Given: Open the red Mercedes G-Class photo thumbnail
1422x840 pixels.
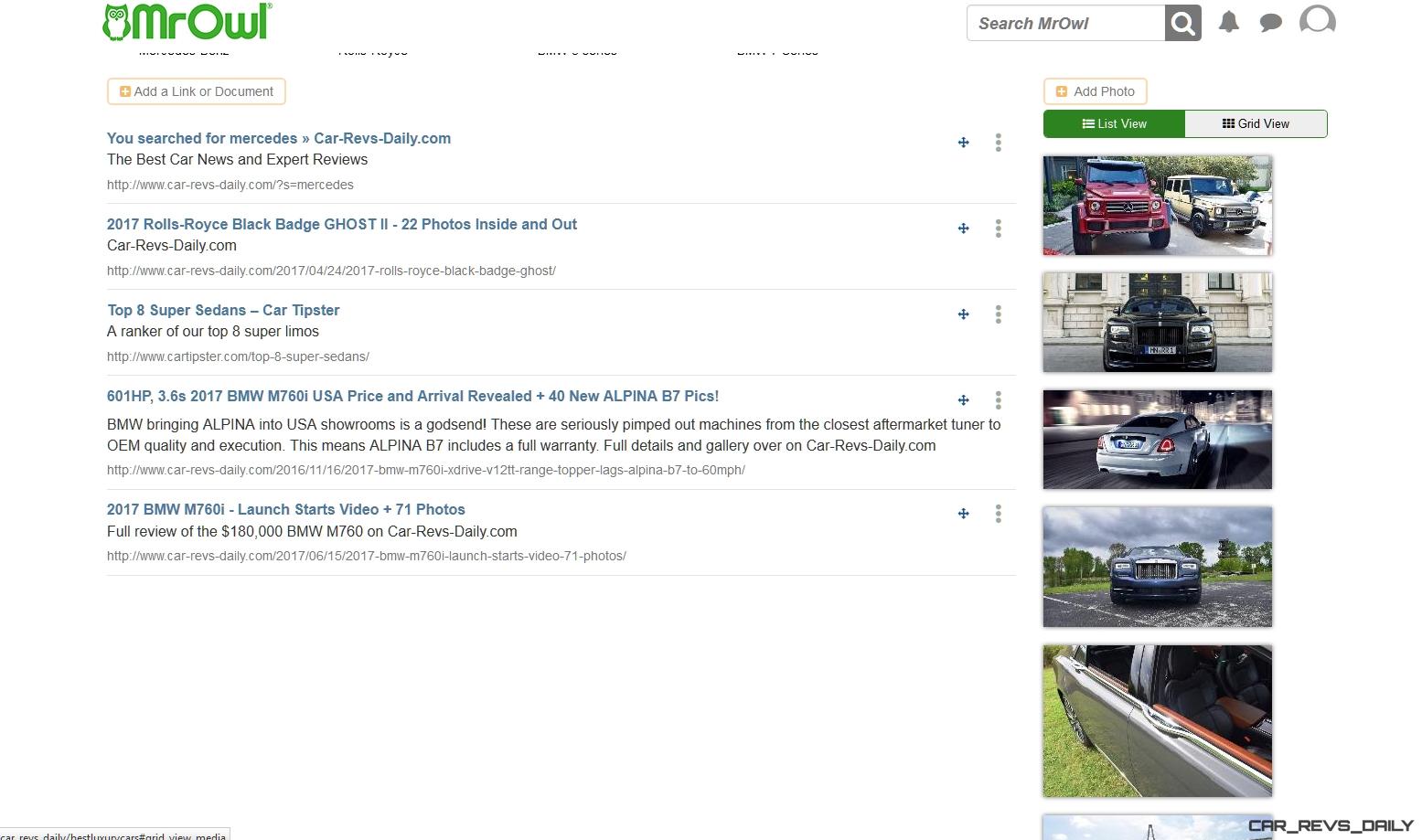Looking at the screenshot, I should coord(1157,205).
